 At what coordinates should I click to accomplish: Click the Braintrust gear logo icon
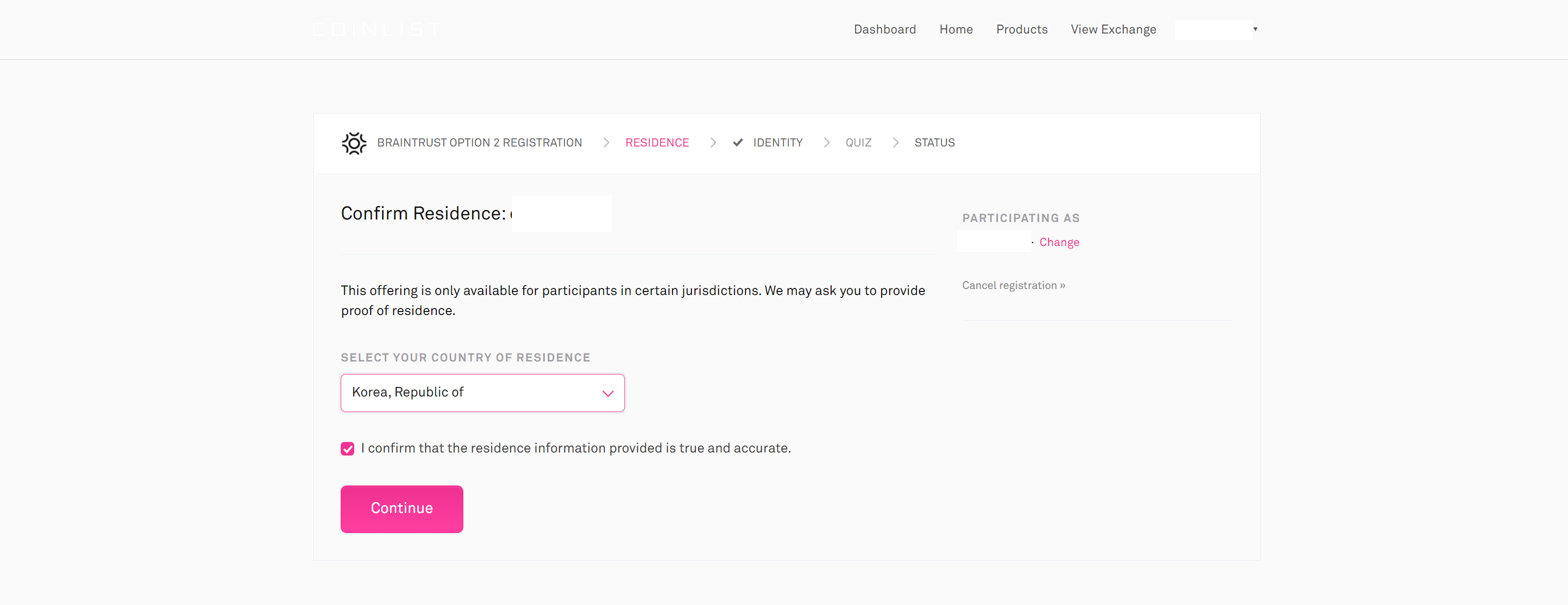point(354,143)
